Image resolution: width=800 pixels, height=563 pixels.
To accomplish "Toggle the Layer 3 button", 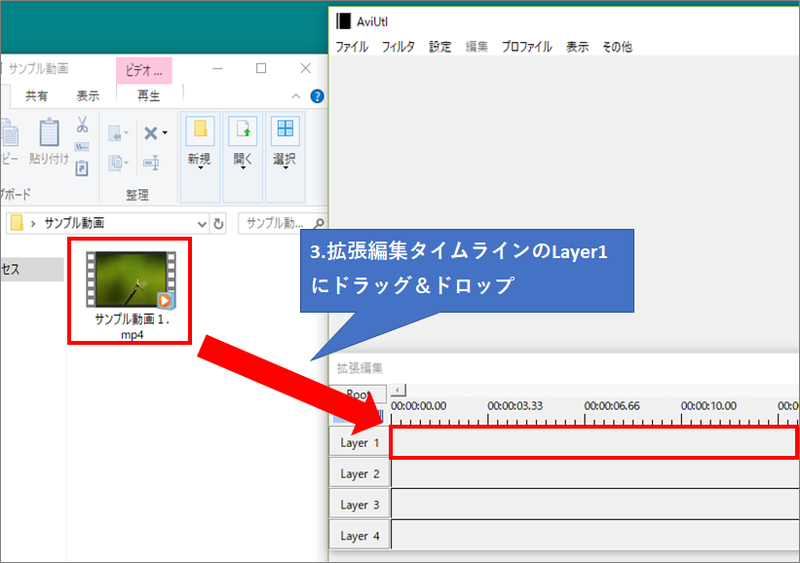I will (360, 505).
